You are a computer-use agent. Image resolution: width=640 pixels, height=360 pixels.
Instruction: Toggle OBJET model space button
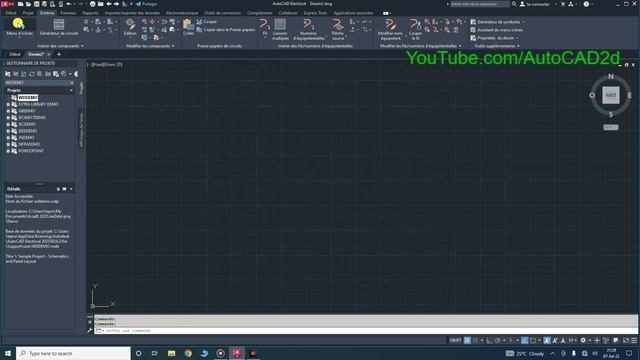click(455, 340)
